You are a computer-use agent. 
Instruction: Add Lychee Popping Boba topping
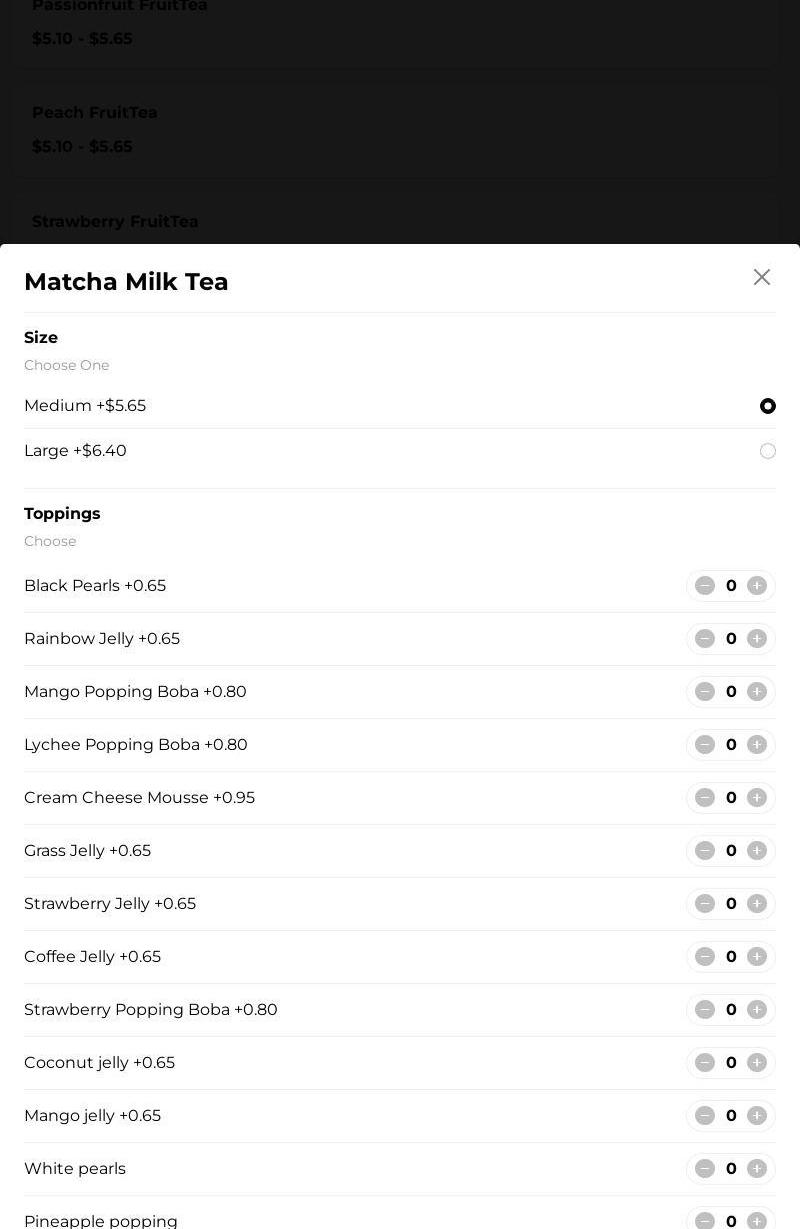pos(757,745)
